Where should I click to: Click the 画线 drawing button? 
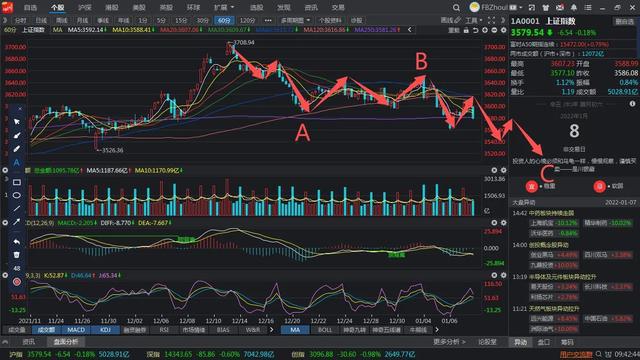point(451,20)
